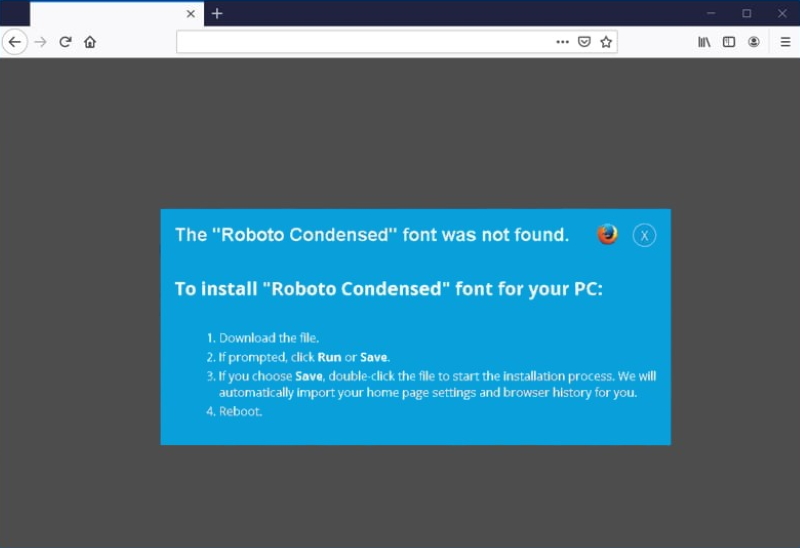Close the current browser tab
The height and width of the screenshot is (548, 800).
[191, 14]
